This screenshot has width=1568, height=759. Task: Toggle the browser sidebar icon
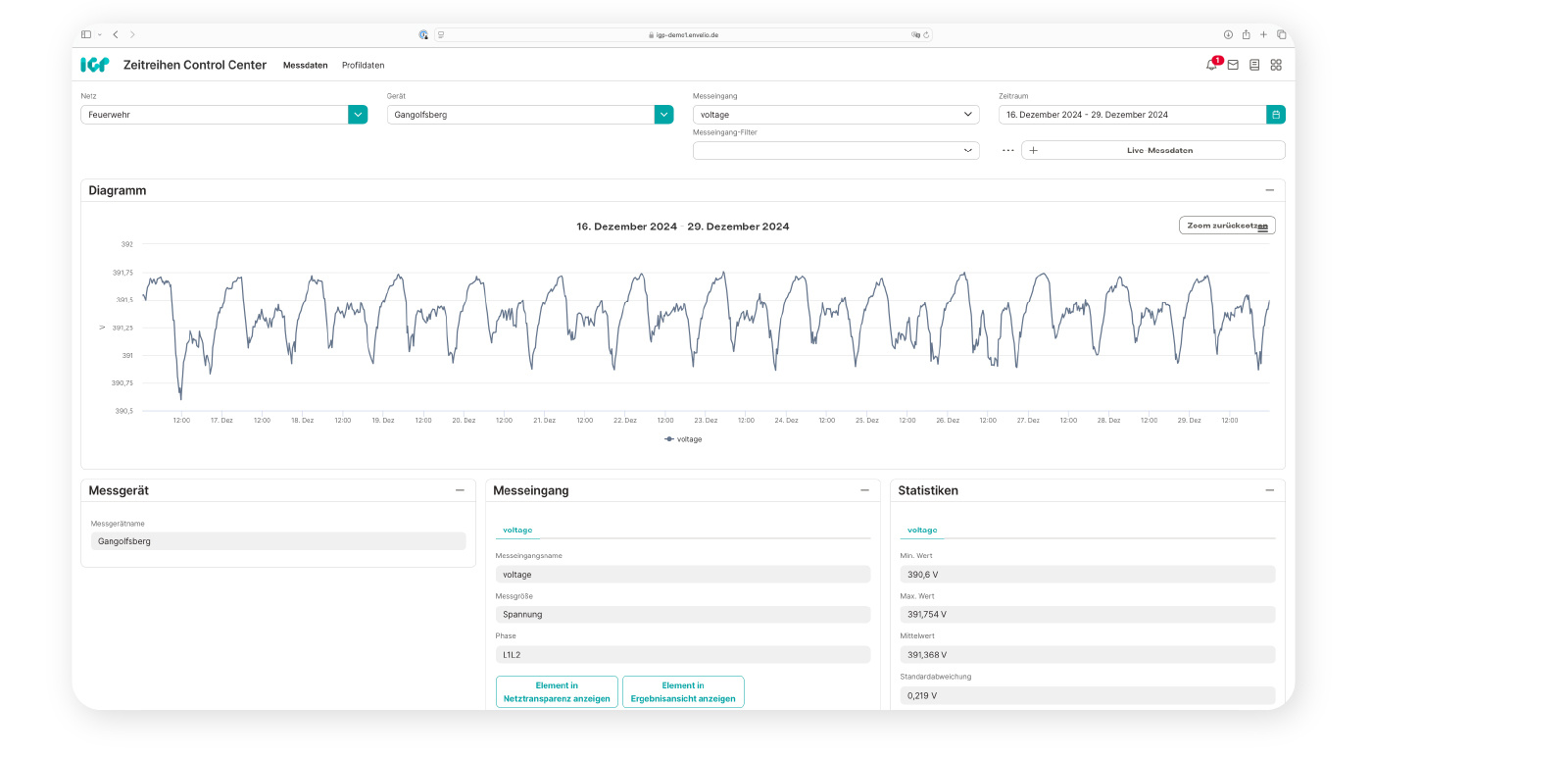86,34
